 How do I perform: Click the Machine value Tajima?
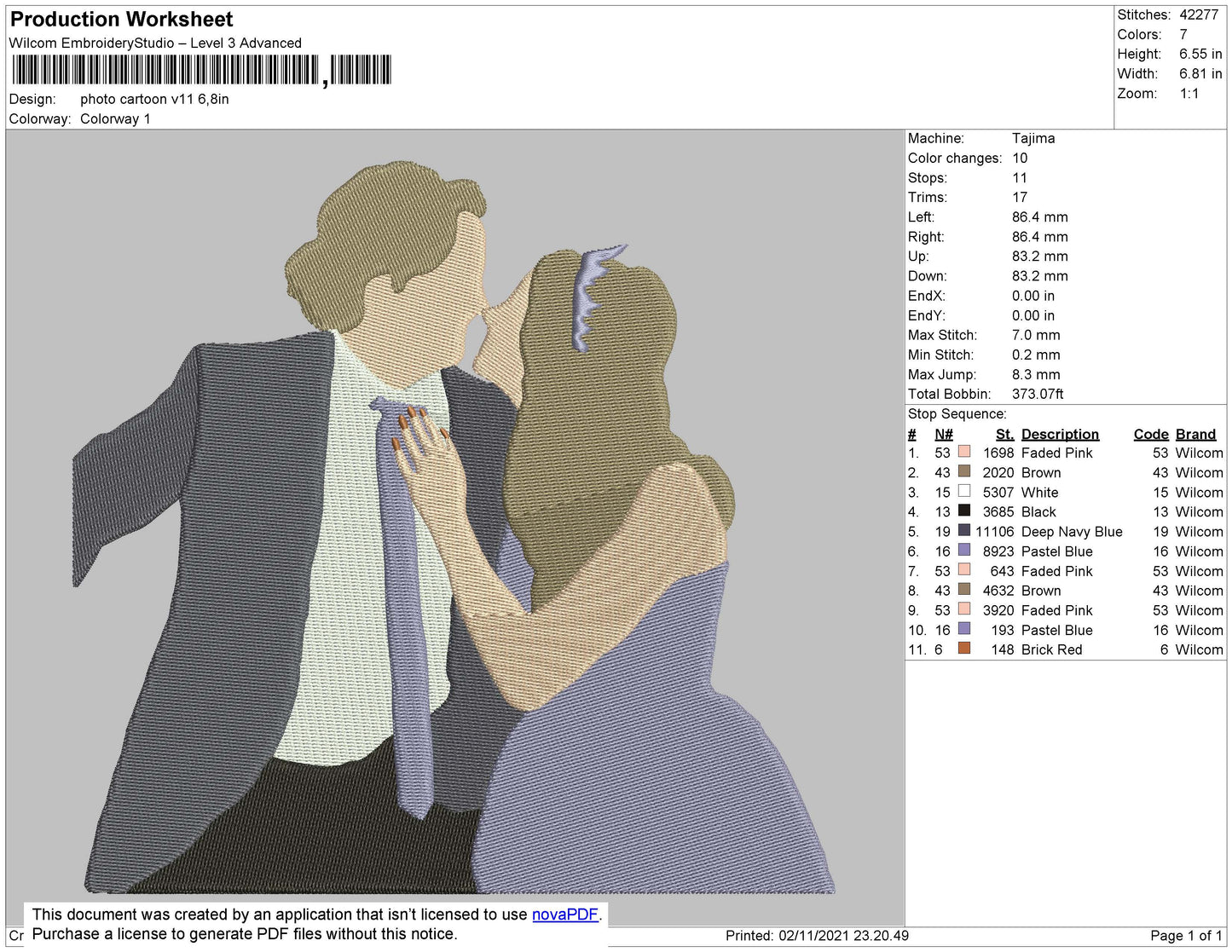1033,138
